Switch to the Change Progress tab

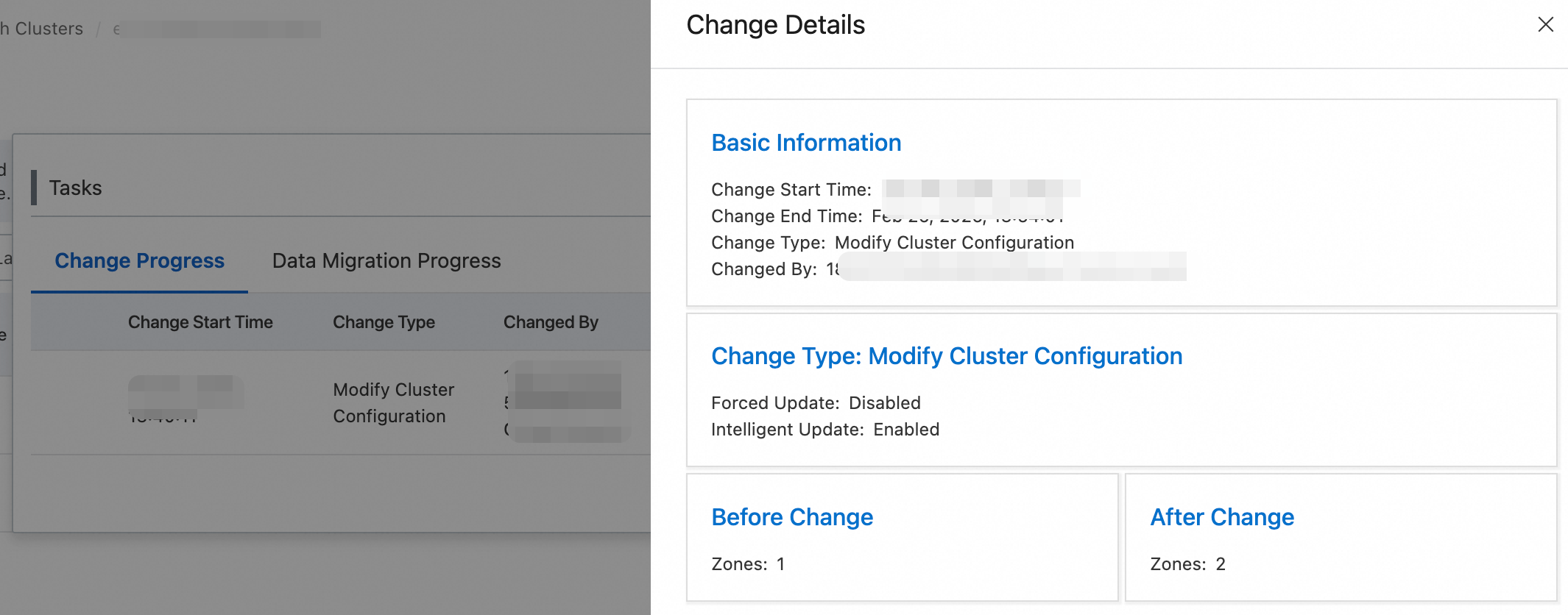[139, 261]
